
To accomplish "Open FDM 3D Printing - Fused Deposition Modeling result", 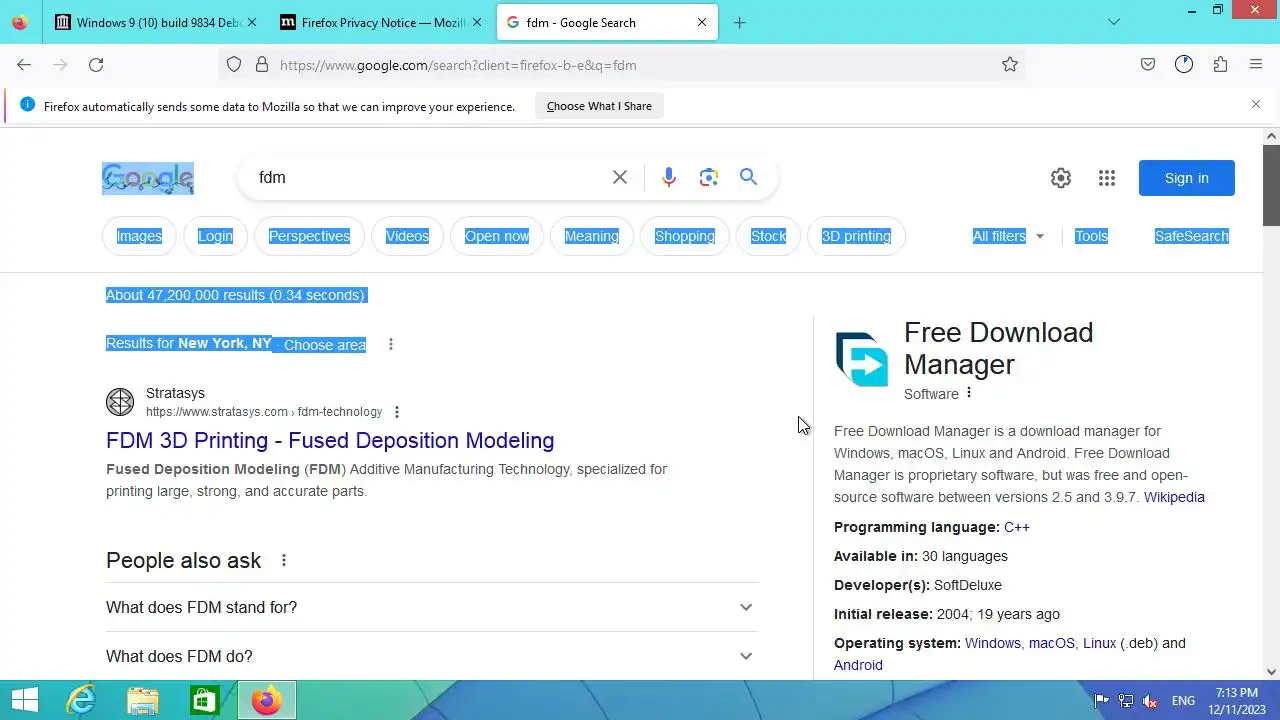I will click(x=330, y=440).
